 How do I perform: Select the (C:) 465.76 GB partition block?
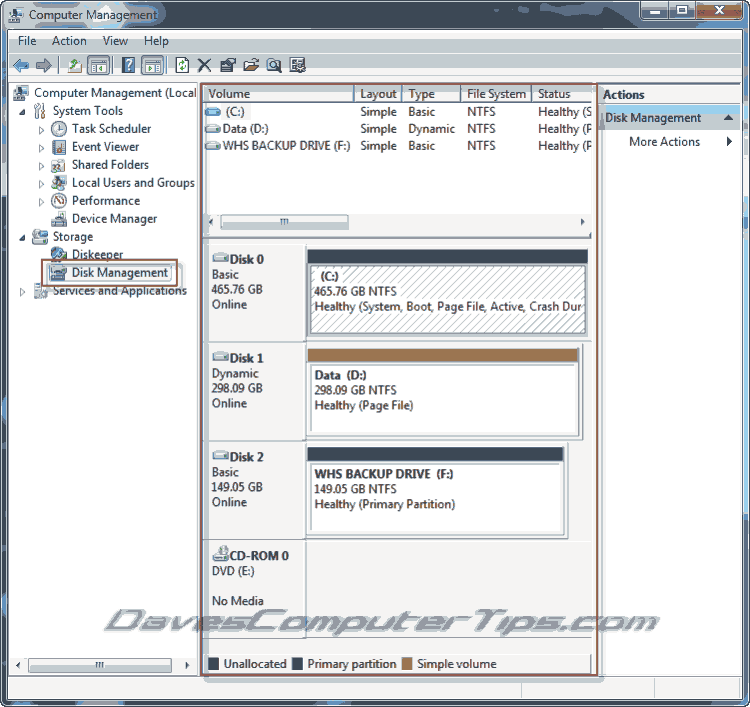(x=447, y=300)
